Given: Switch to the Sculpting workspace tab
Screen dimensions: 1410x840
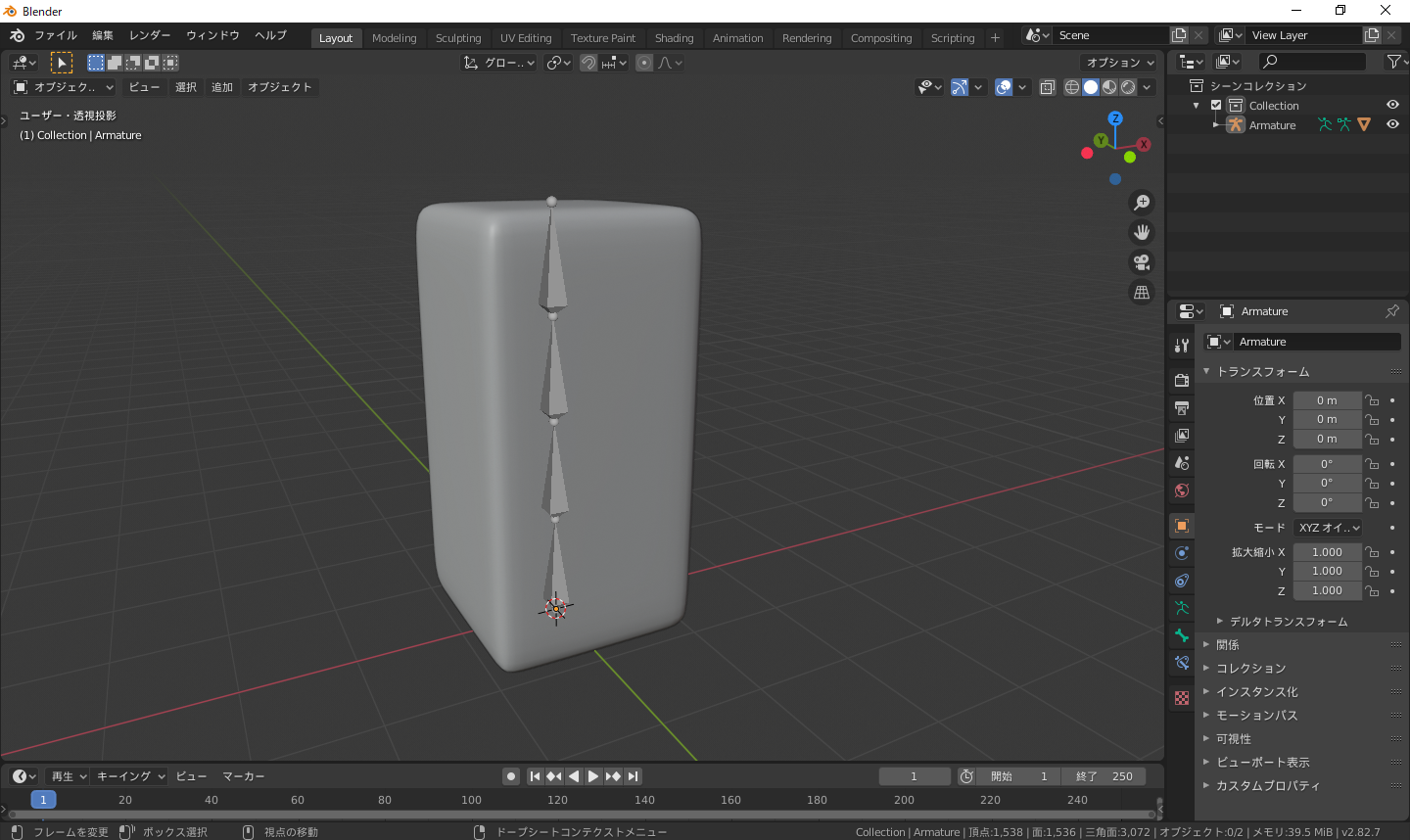Looking at the screenshot, I should (x=458, y=38).
